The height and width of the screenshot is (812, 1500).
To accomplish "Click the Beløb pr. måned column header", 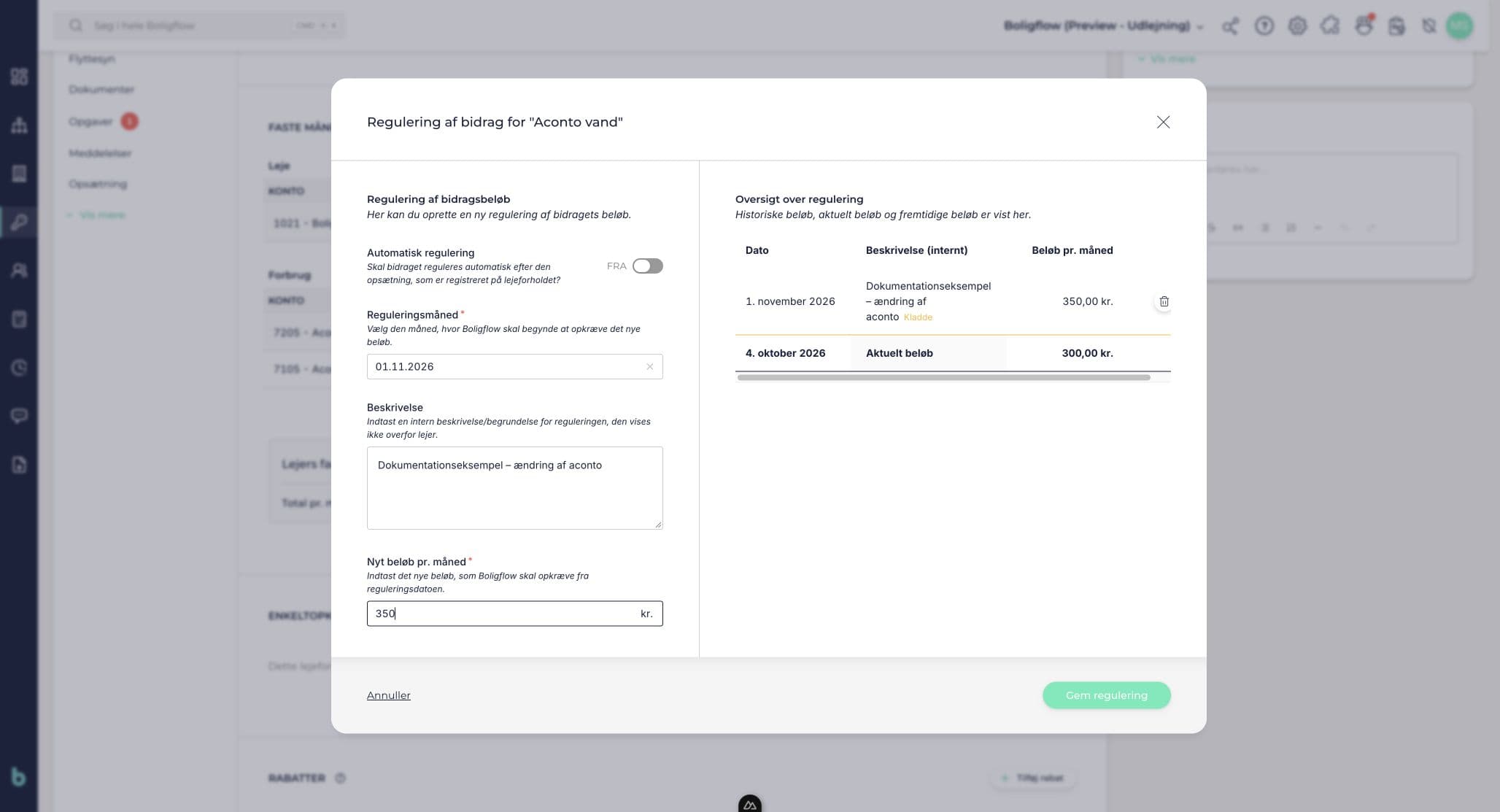I will [x=1072, y=250].
